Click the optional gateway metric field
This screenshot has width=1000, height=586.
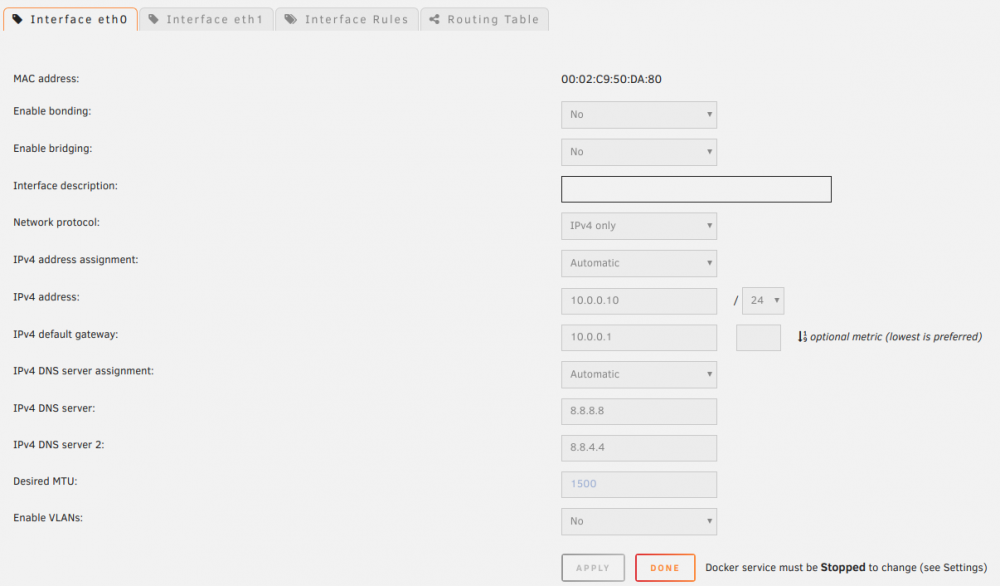point(758,337)
